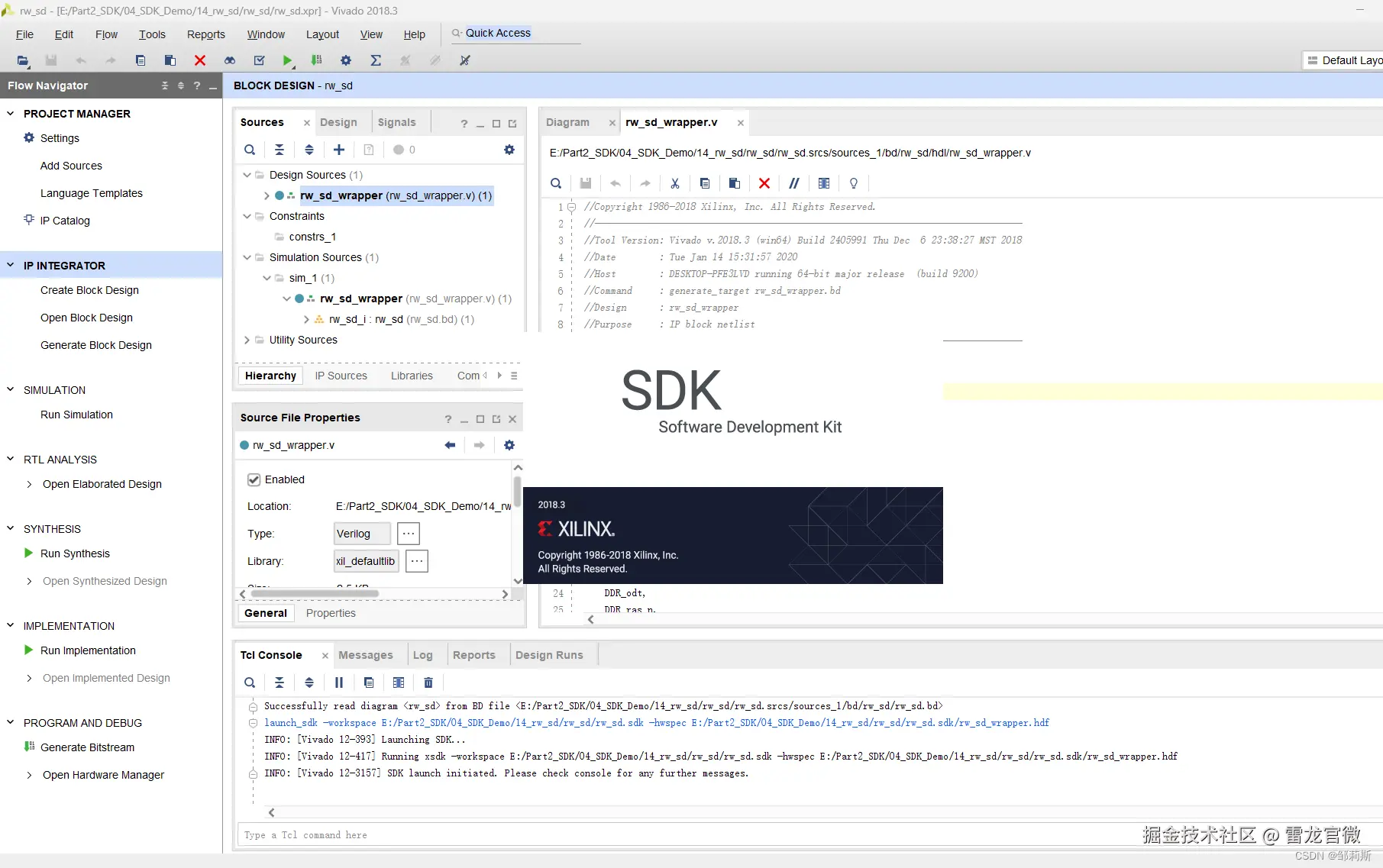Image resolution: width=1383 pixels, height=868 pixels.
Task: Expand all items in Sources panel
Action: pos(309,150)
